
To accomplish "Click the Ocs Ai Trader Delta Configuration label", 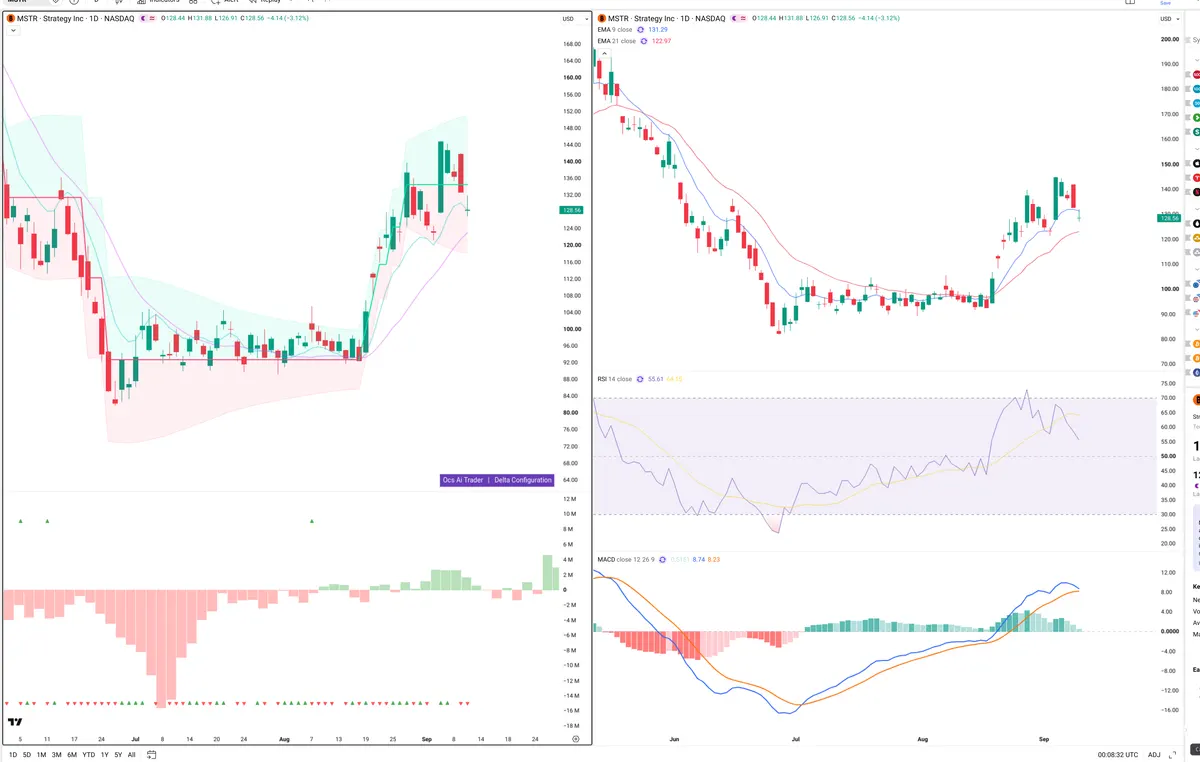I will (x=497, y=480).
